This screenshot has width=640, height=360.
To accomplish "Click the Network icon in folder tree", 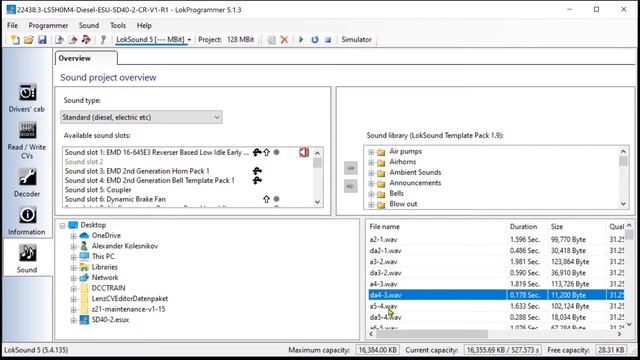I will 84,278.
